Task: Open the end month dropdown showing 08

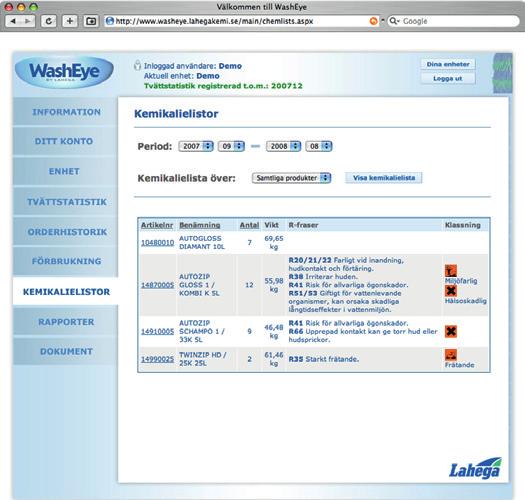Action: pyautogui.click(x=319, y=146)
